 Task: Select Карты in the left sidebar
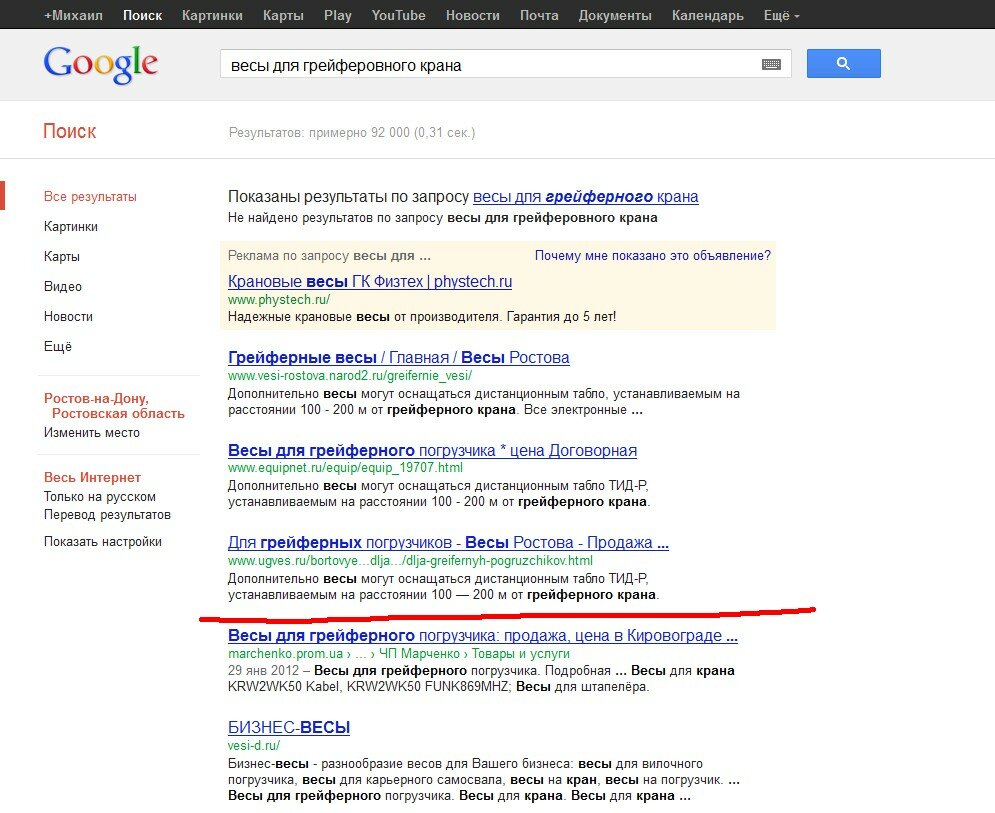(62, 256)
